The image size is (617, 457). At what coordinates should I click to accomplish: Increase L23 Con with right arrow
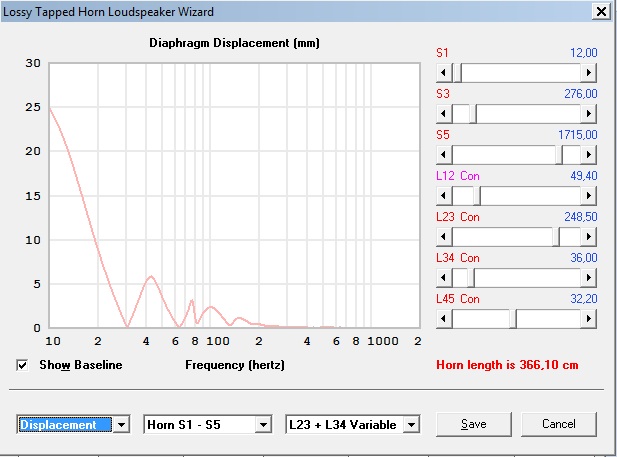pos(589,237)
